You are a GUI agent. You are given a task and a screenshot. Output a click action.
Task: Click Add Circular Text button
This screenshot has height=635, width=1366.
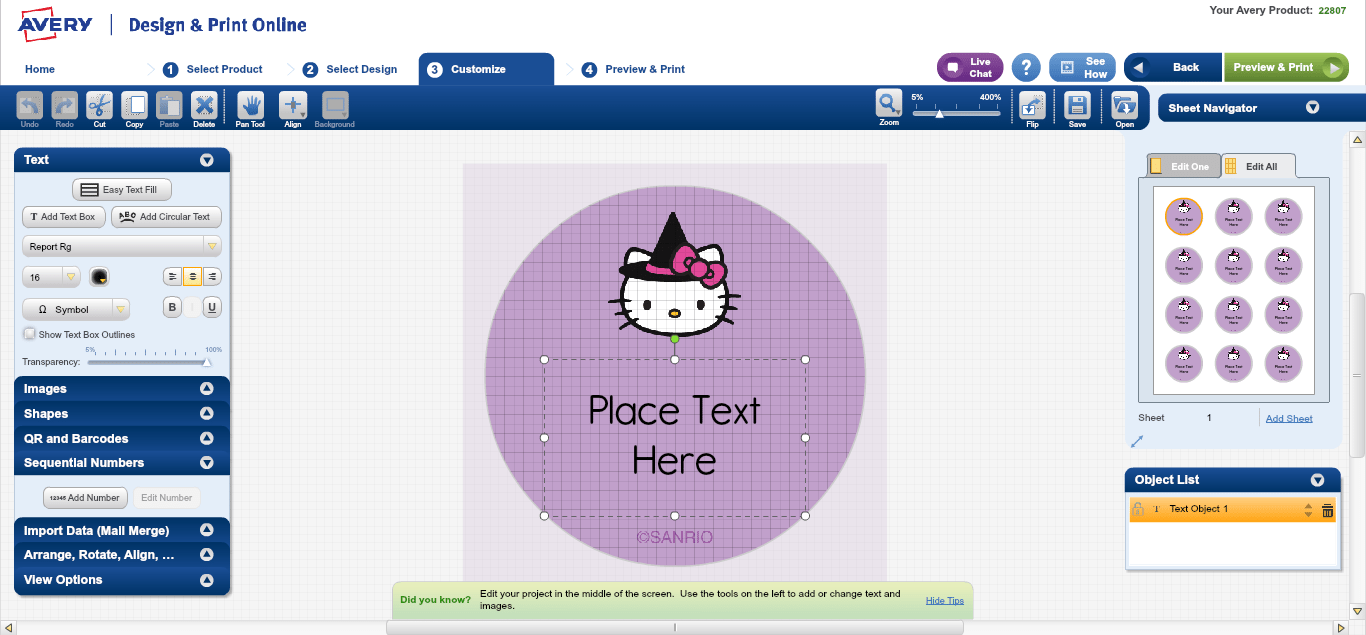(x=166, y=216)
